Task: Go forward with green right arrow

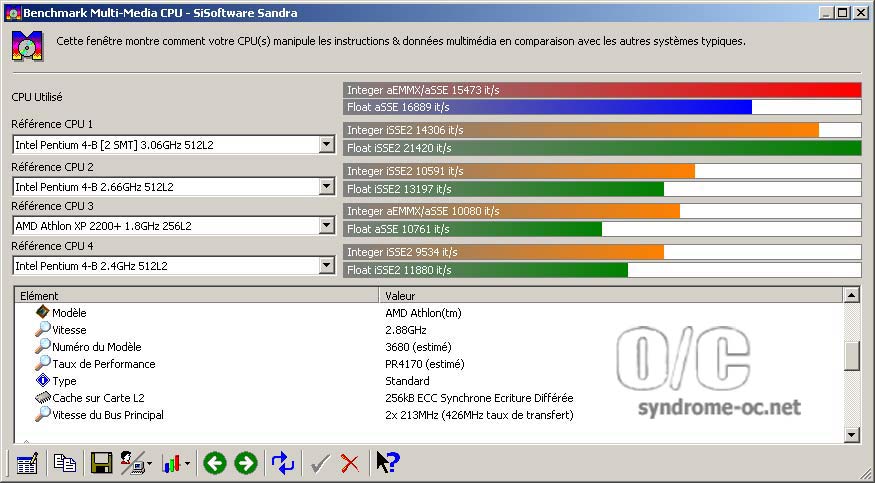Action: [x=246, y=463]
